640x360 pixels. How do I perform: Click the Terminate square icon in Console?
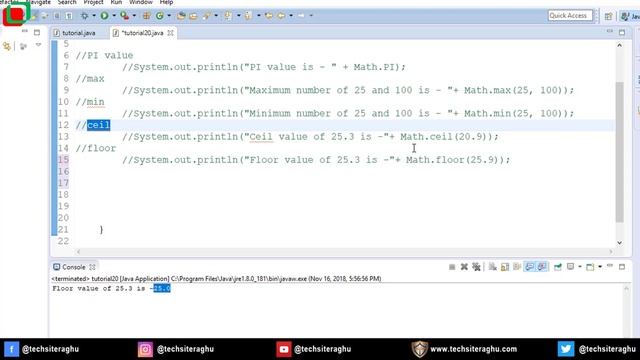pos(452,267)
